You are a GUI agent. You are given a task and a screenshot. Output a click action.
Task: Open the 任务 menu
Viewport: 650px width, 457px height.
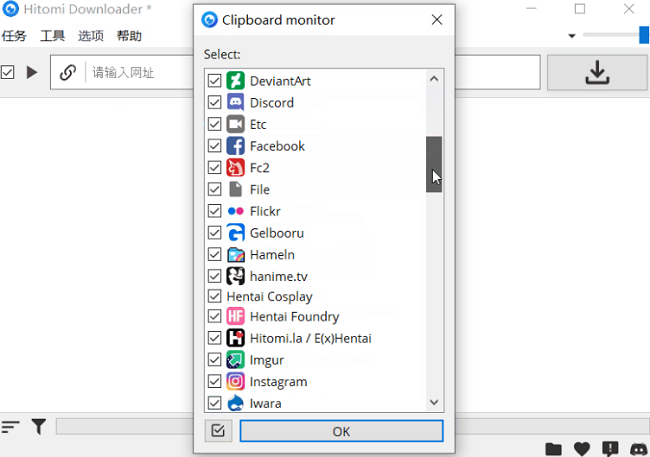14,36
